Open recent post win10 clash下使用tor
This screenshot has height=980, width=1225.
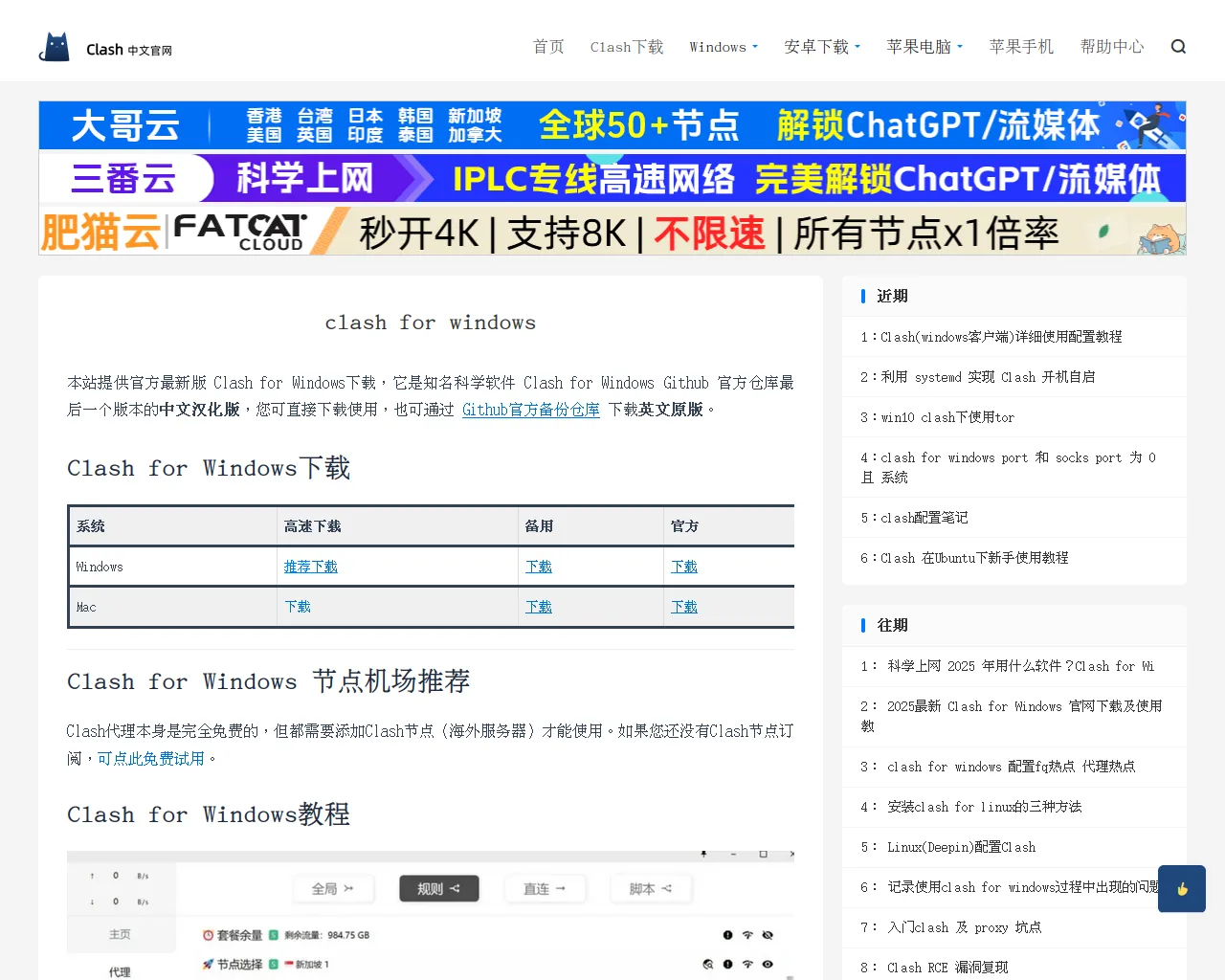tap(947, 417)
